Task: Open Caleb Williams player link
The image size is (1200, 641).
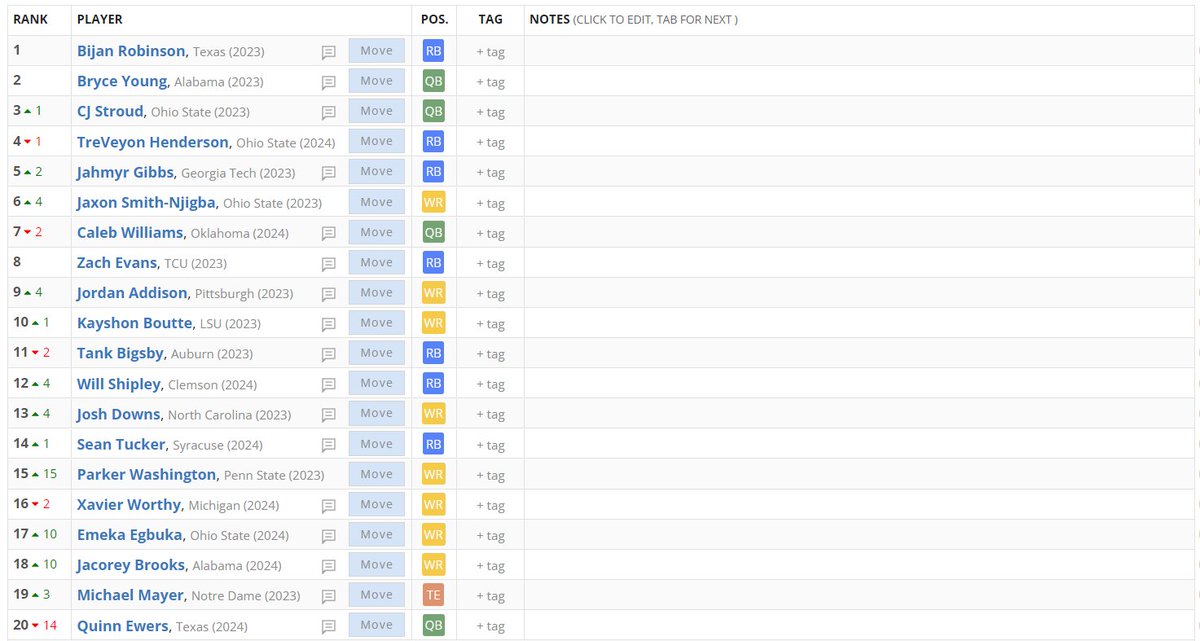Action: coord(130,232)
